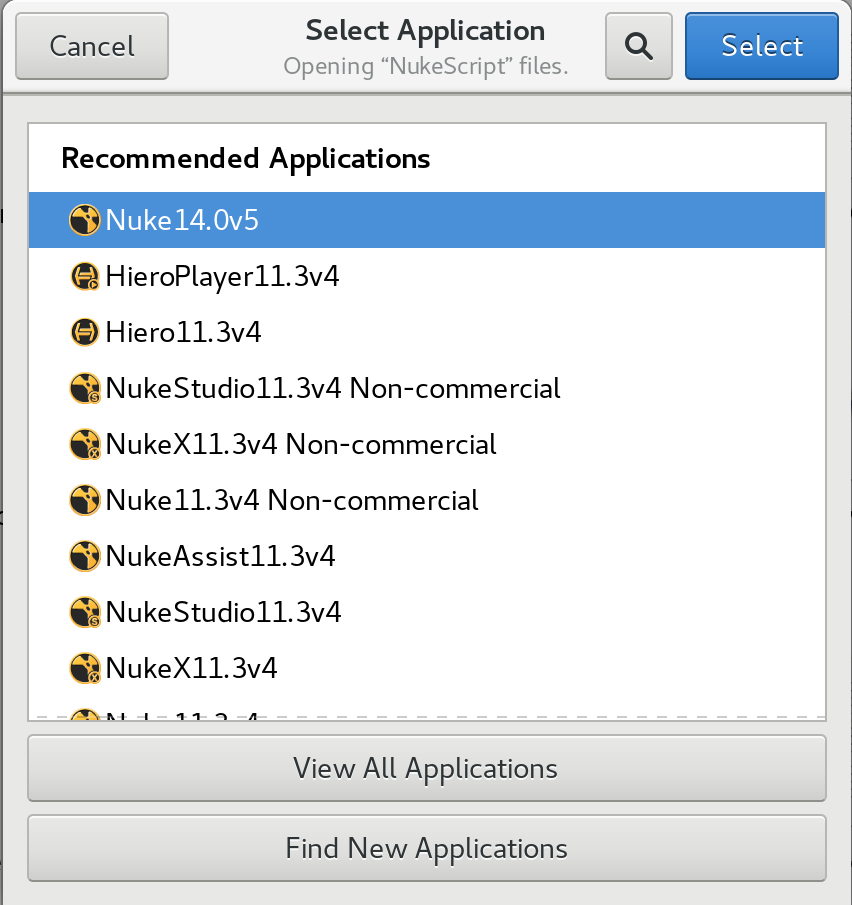Click the HieroPlayer11.3v4 icon
852x905 pixels.
click(85, 276)
